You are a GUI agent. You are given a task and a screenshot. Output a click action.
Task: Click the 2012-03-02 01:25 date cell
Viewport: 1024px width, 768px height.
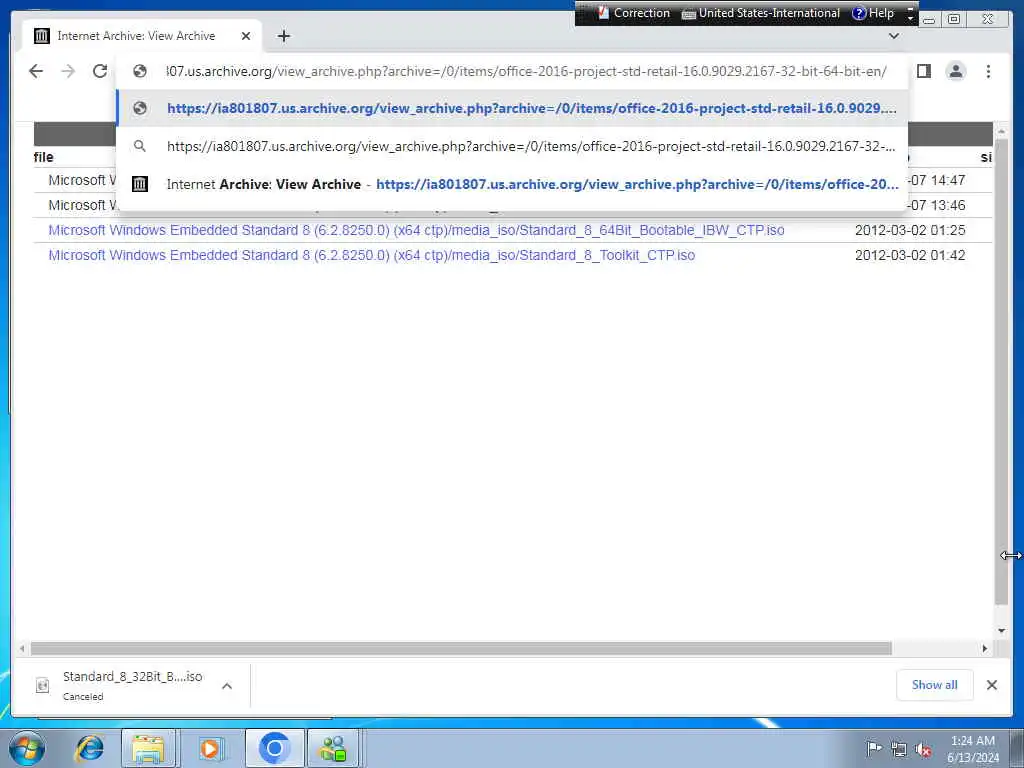click(x=910, y=230)
